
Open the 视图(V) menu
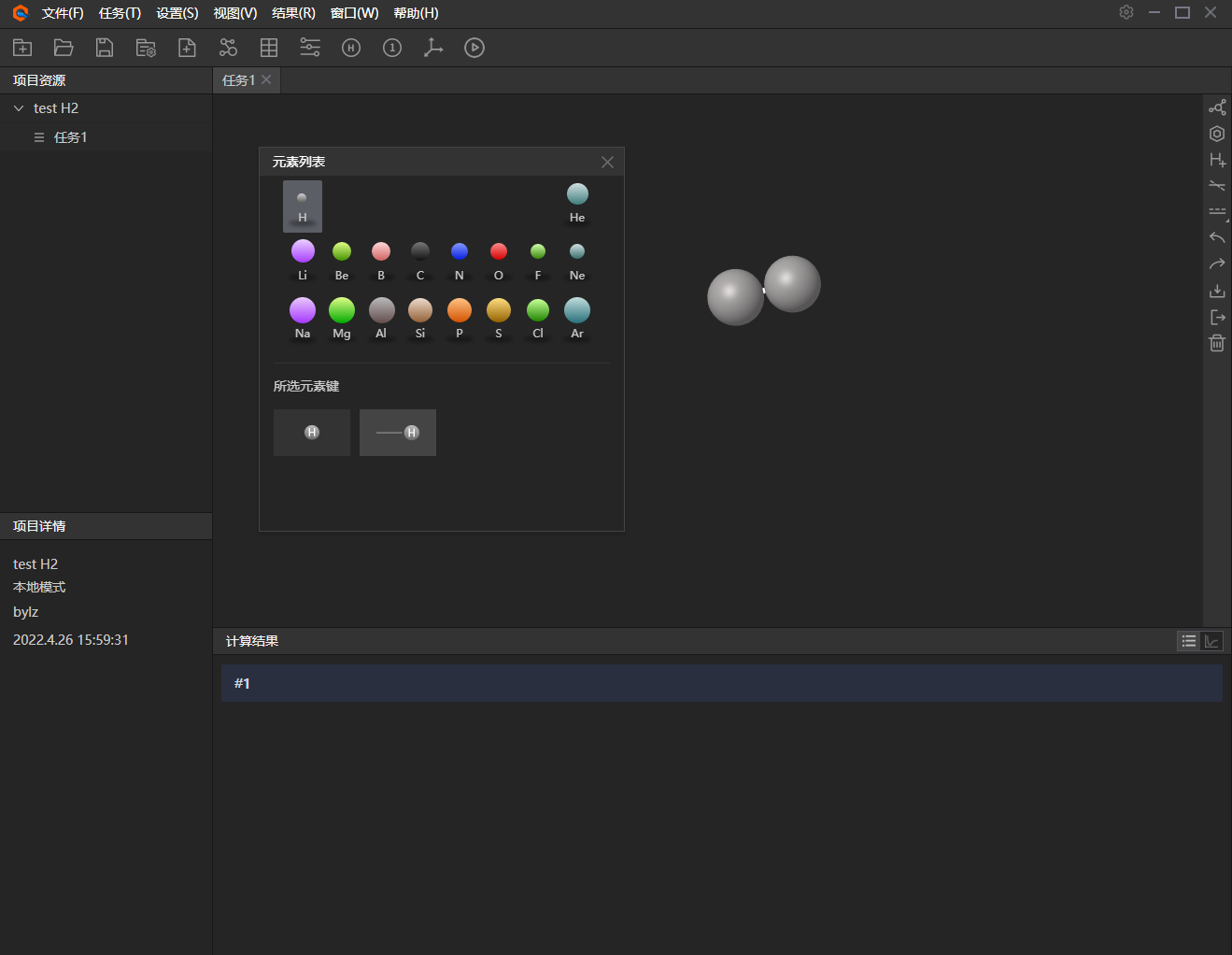(x=235, y=13)
